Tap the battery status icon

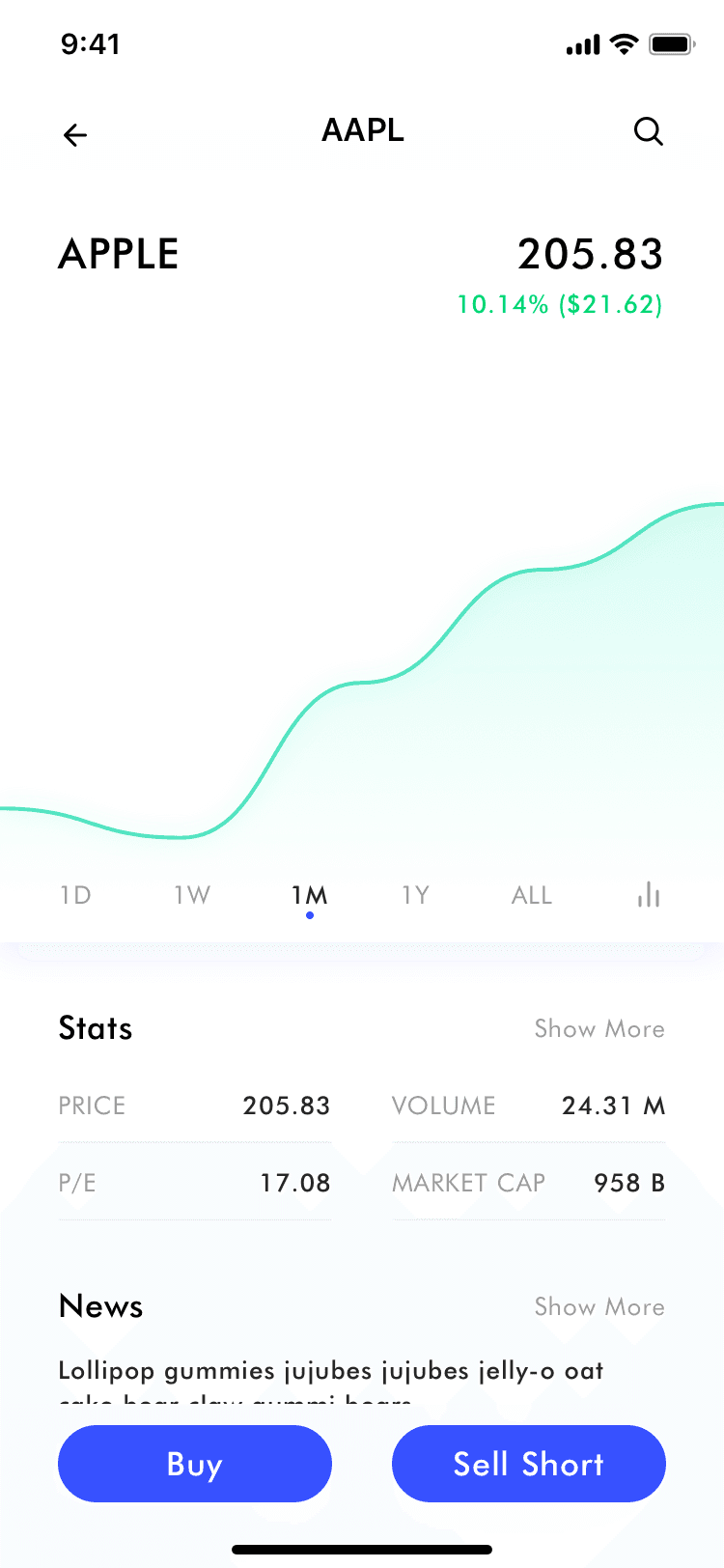pos(672,44)
